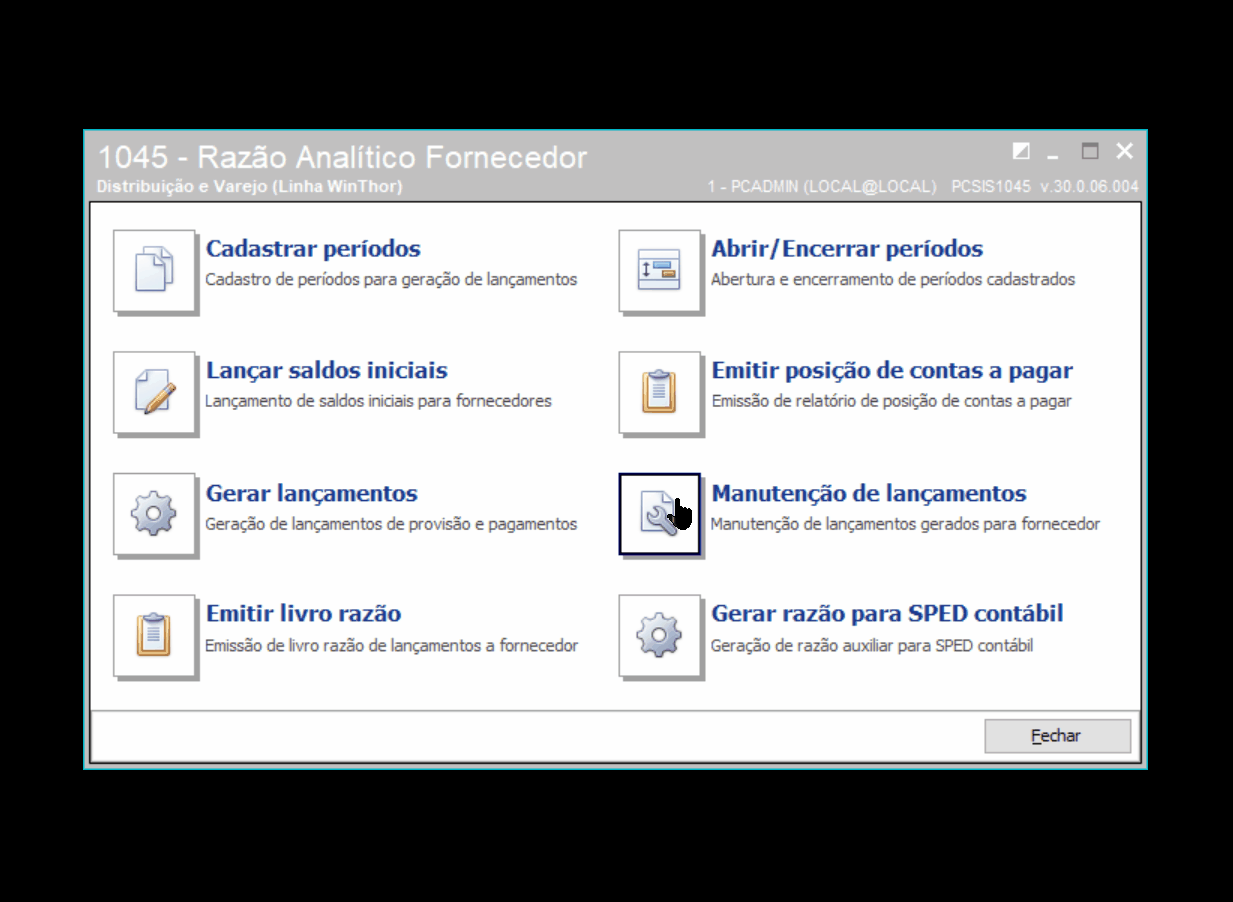The height and width of the screenshot is (902, 1233).
Task: Click text 'Cadastro de períodos para geração de lançamentos'
Action: click(391, 280)
